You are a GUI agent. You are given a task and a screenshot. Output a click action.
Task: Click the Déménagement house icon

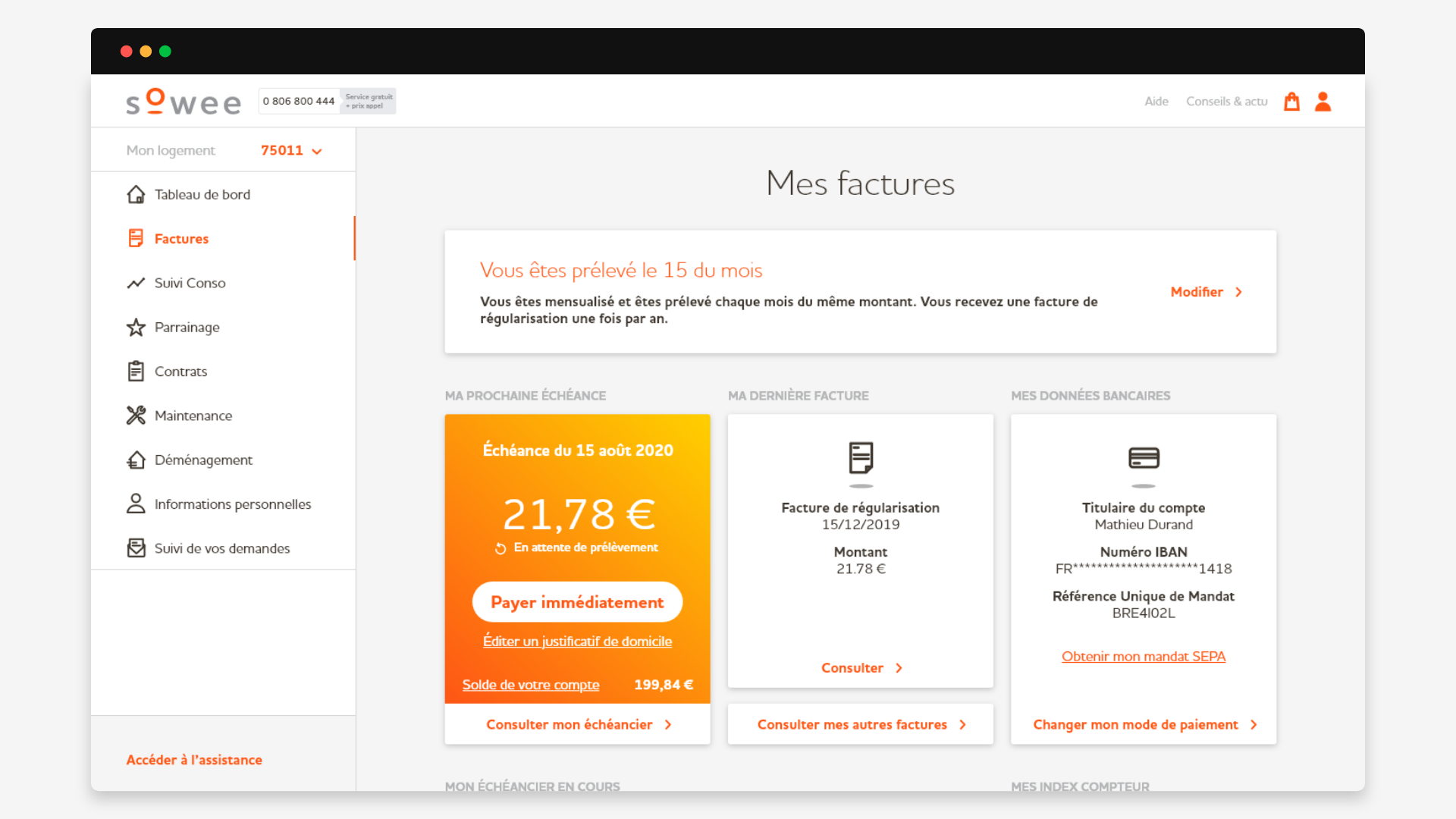coord(136,460)
